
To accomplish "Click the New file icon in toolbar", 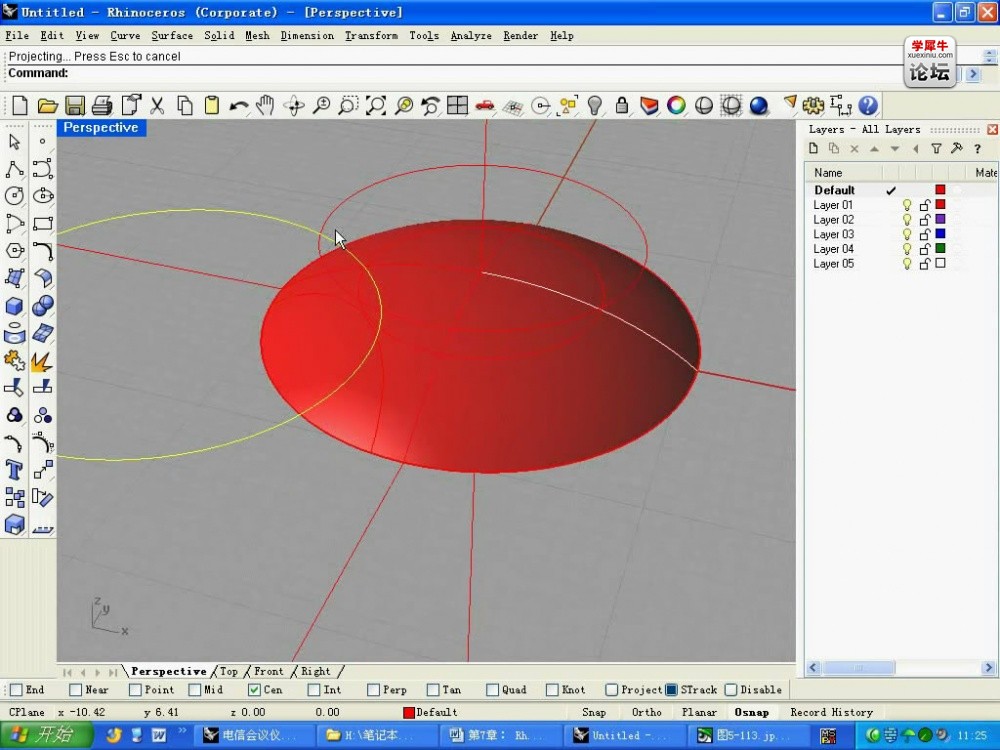I will tap(20, 105).
